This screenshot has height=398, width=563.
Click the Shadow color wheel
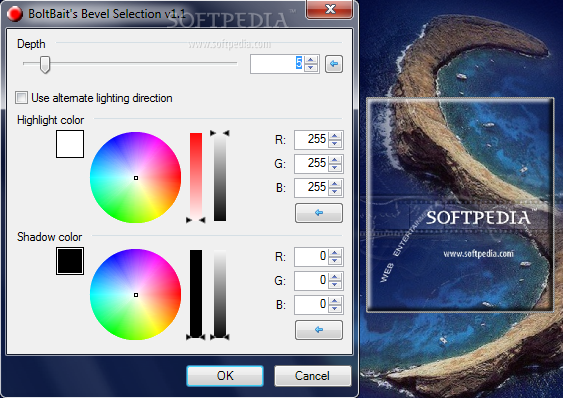pos(136,295)
